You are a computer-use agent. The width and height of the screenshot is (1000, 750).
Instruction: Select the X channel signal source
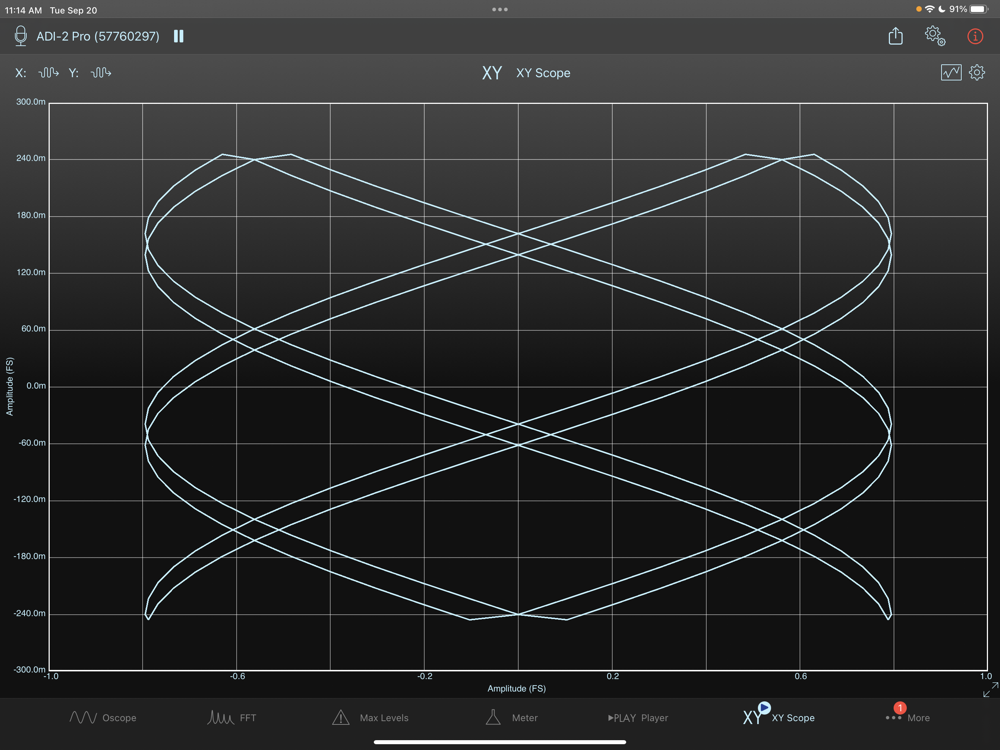pyautogui.click(x=49, y=73)
